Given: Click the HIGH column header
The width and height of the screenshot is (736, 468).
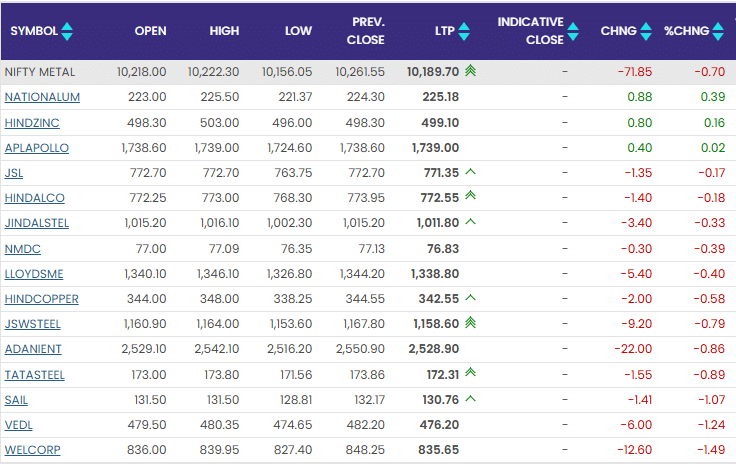Looking at the screenshot, I should [x=224, y=32].
